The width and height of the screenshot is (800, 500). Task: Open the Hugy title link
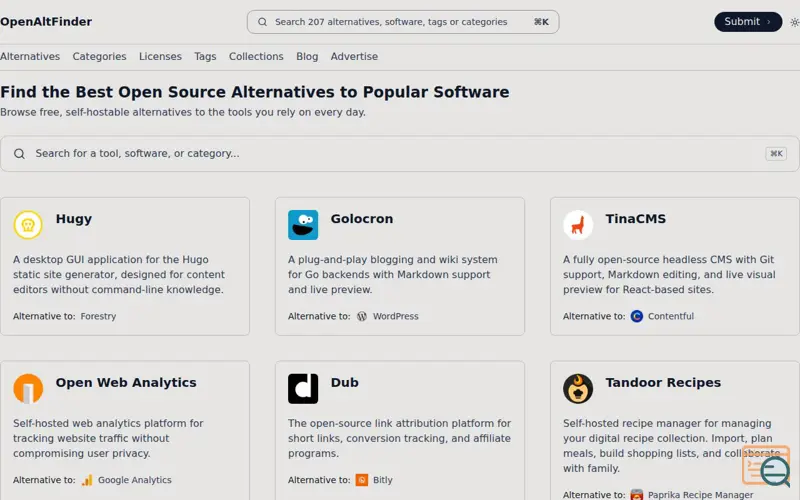pos(73,219)
